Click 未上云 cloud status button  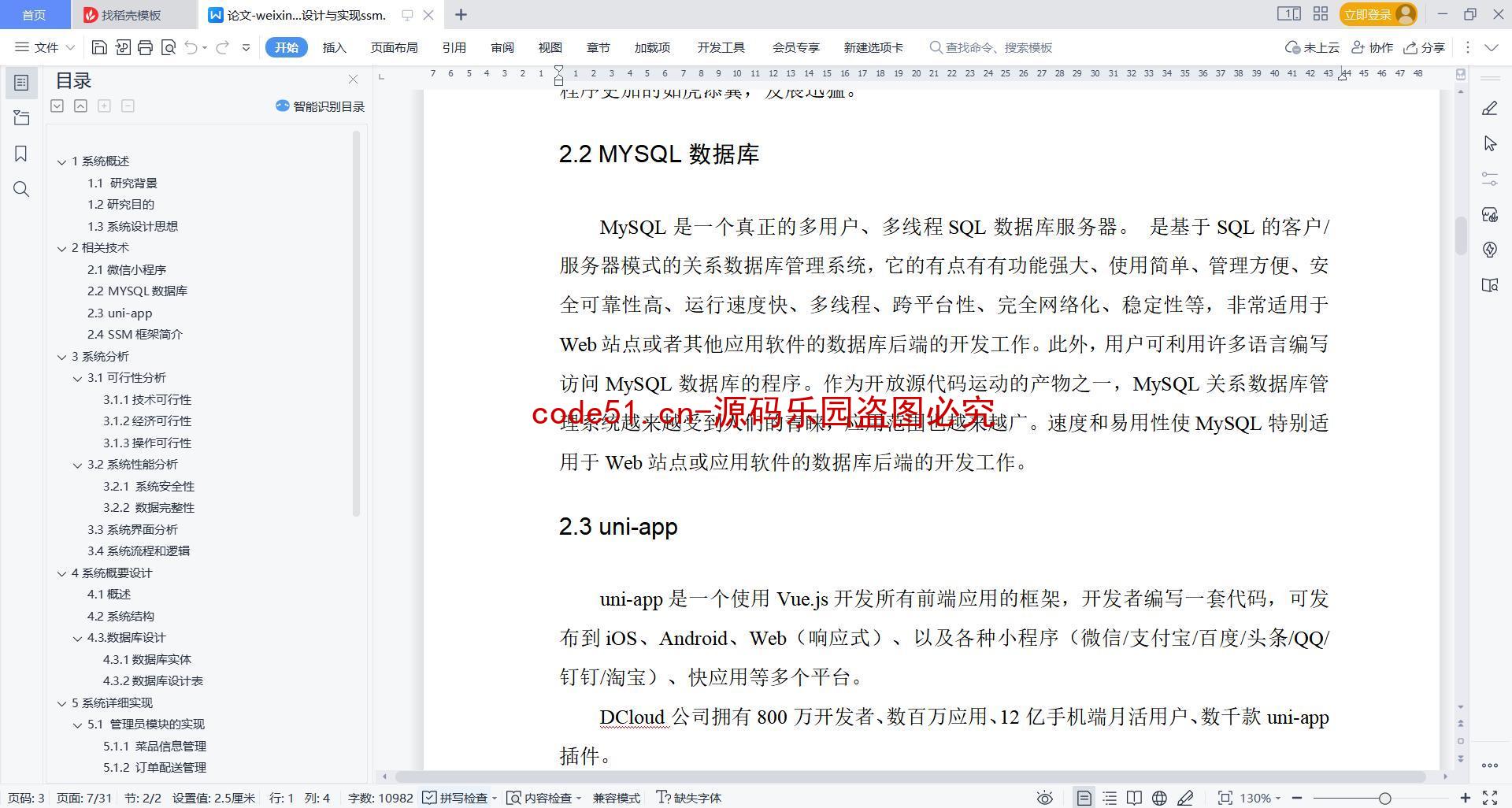[x=1312, y=47]
